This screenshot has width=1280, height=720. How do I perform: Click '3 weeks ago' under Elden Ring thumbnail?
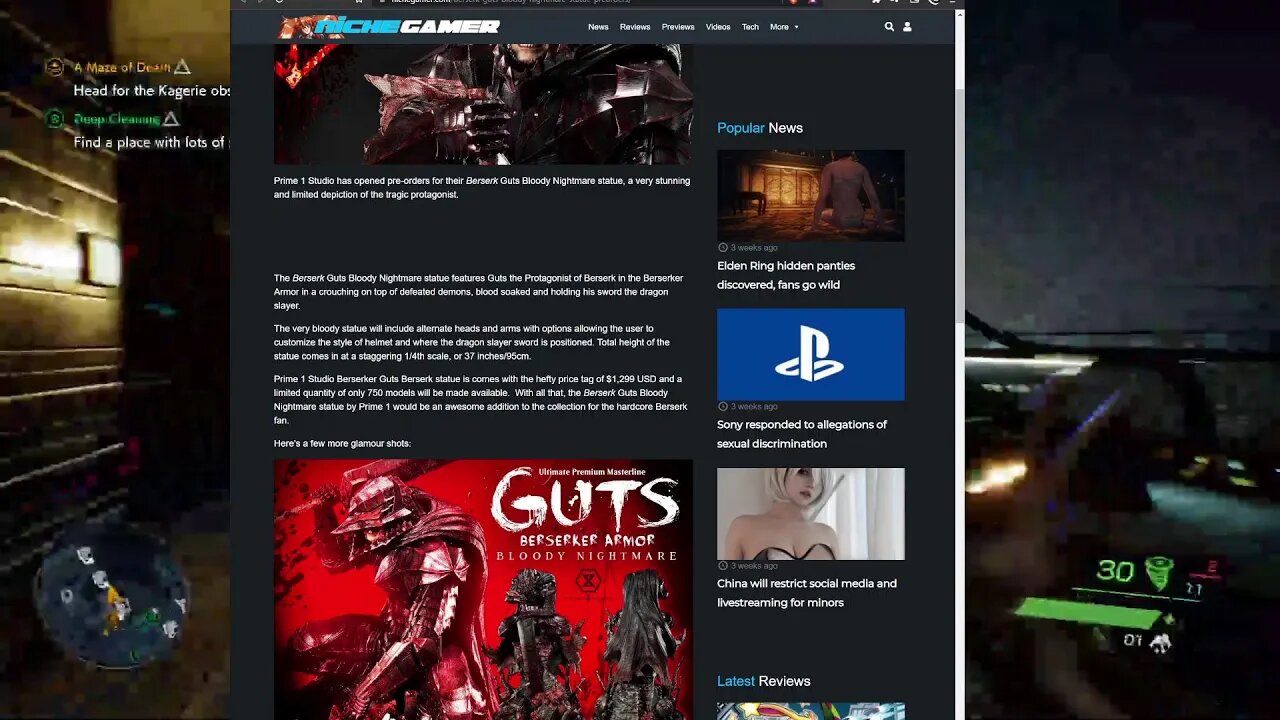click(754, 247)
